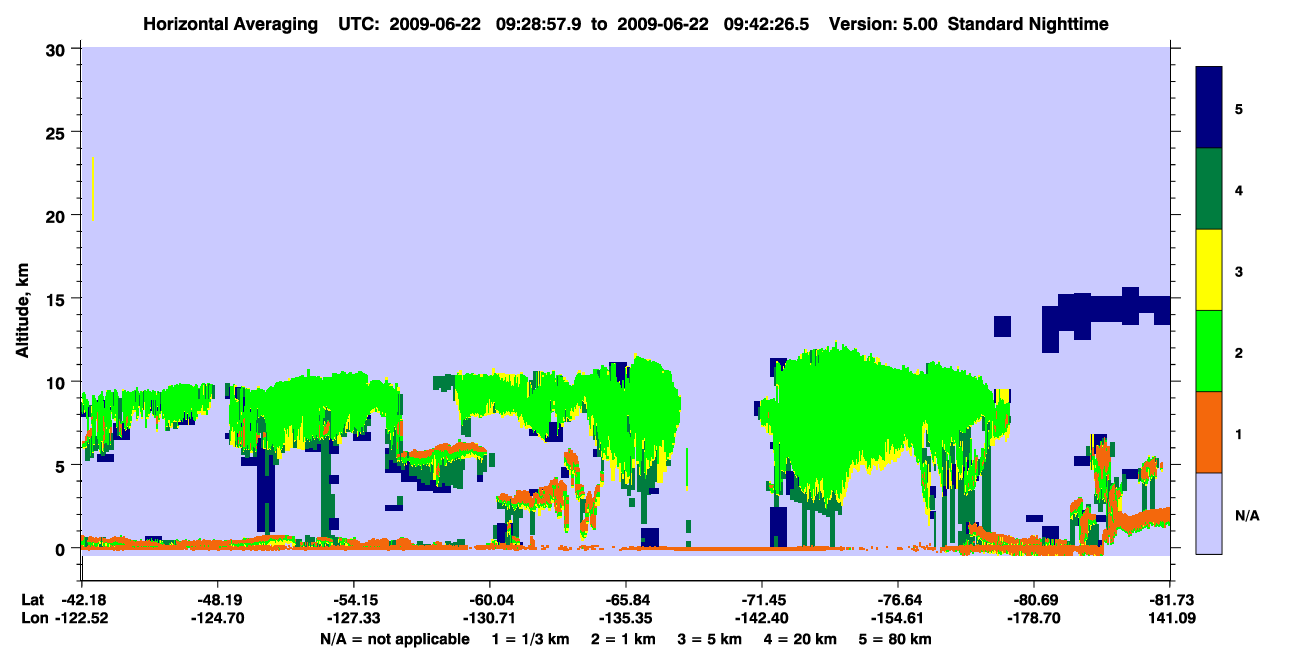Click the bright green color bar segment labeled 2
1300x667 pixels.
point(1209,351)
